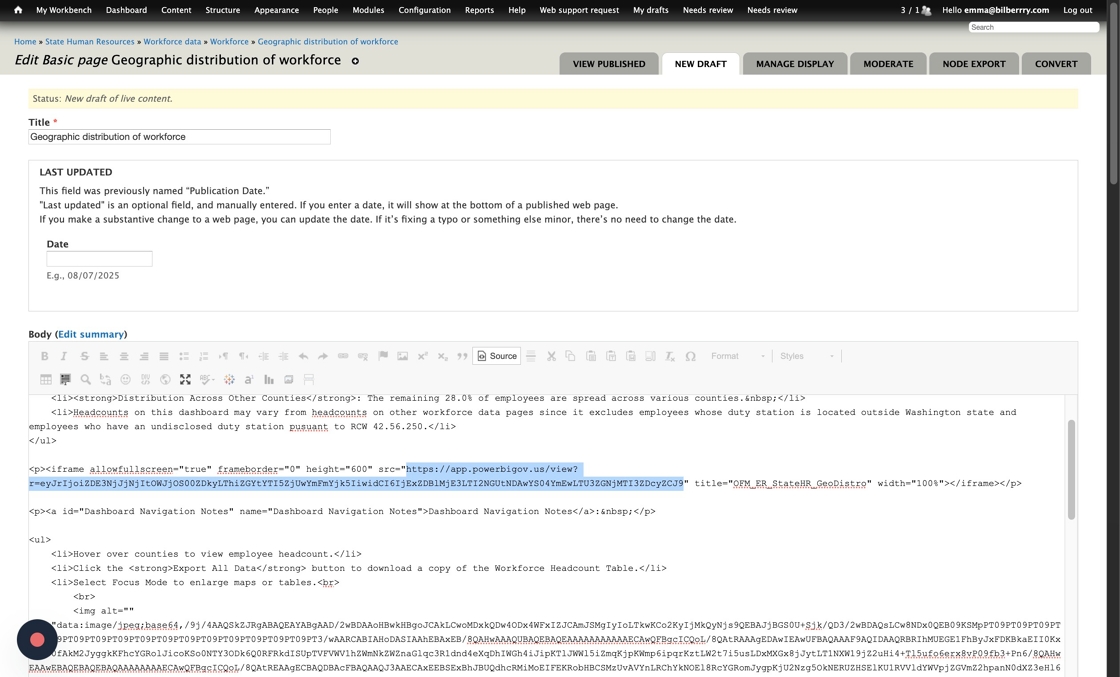Apply strikethrough formatting

pos(84,356)
